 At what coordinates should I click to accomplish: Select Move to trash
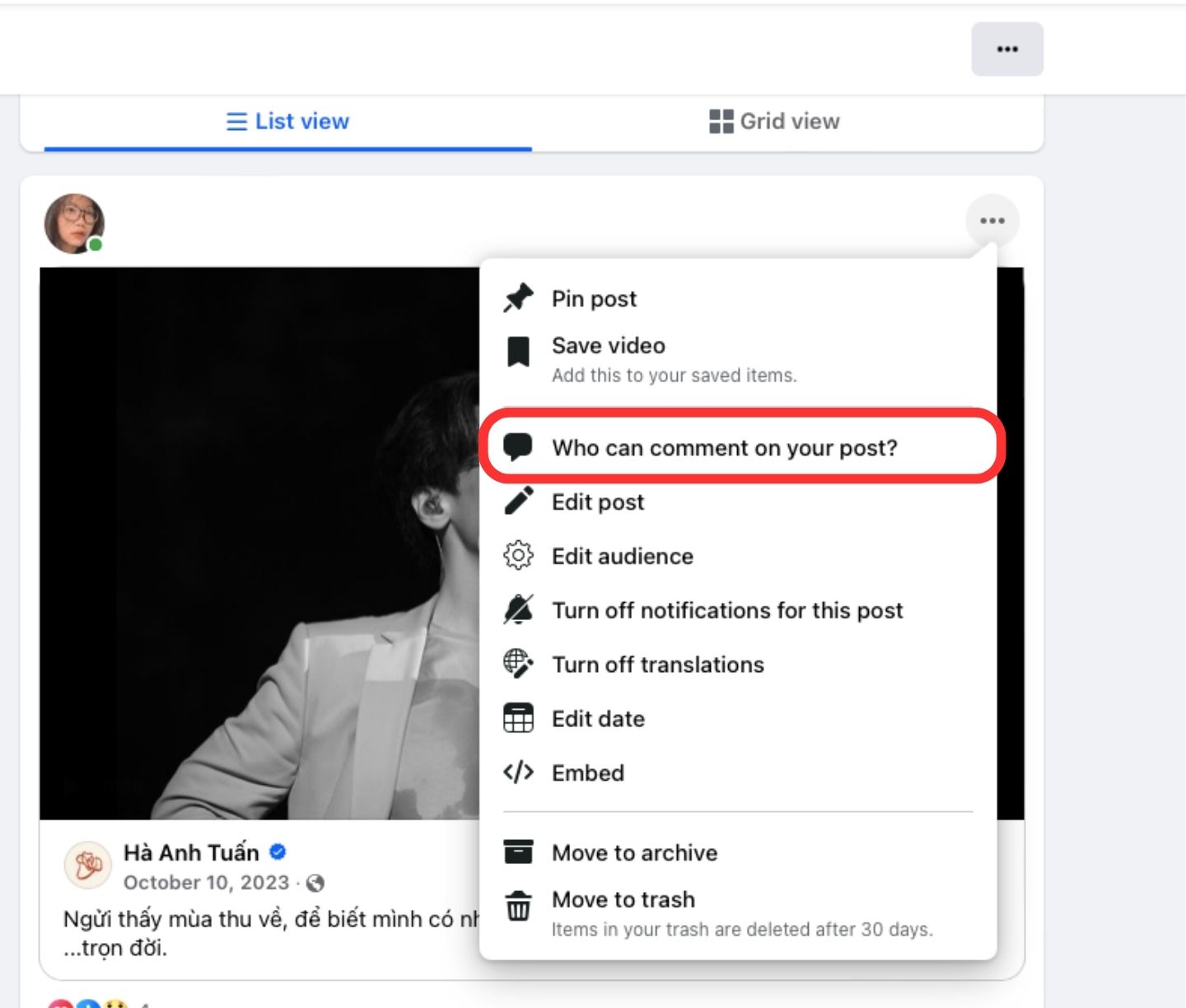738,912
